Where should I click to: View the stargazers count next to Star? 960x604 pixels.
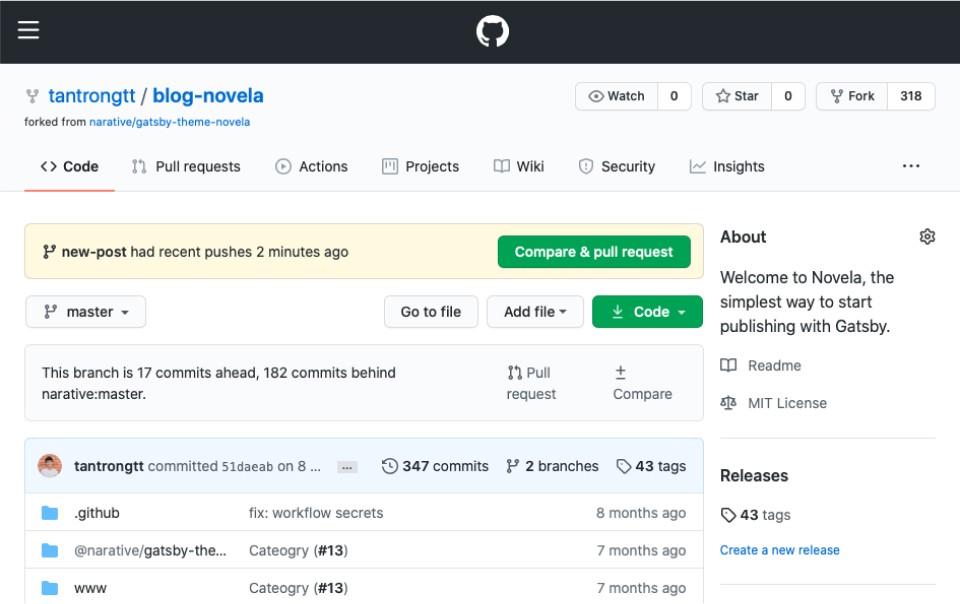click(788, 96)
